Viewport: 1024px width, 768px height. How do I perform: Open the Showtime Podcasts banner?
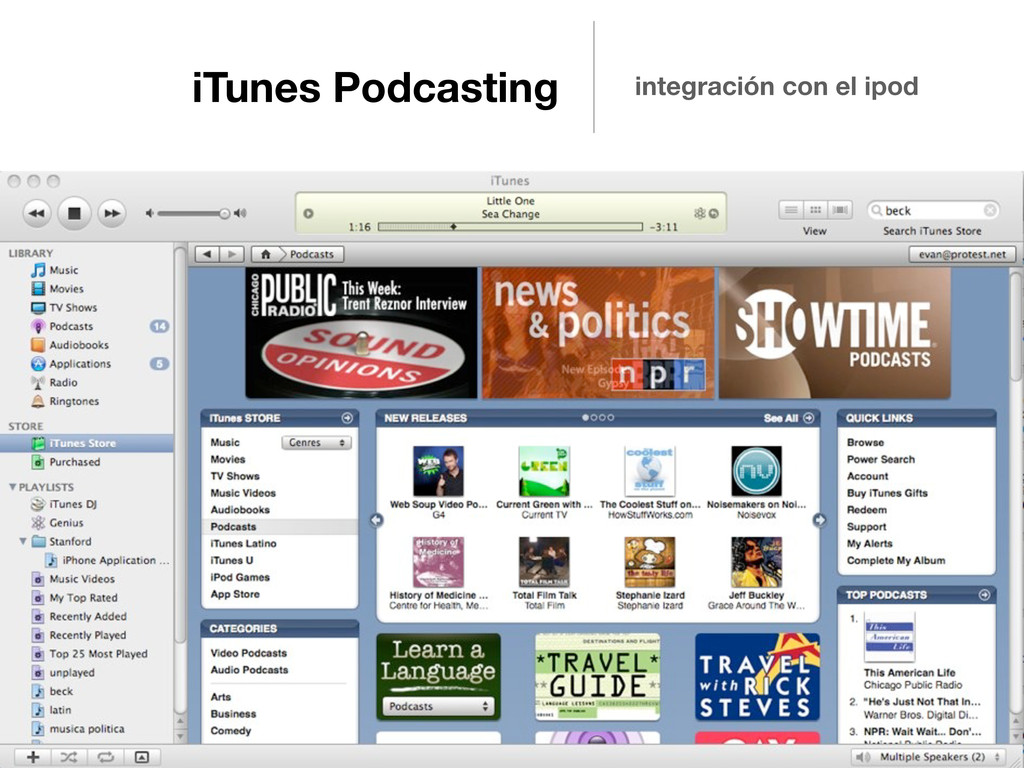click(835, 332)
